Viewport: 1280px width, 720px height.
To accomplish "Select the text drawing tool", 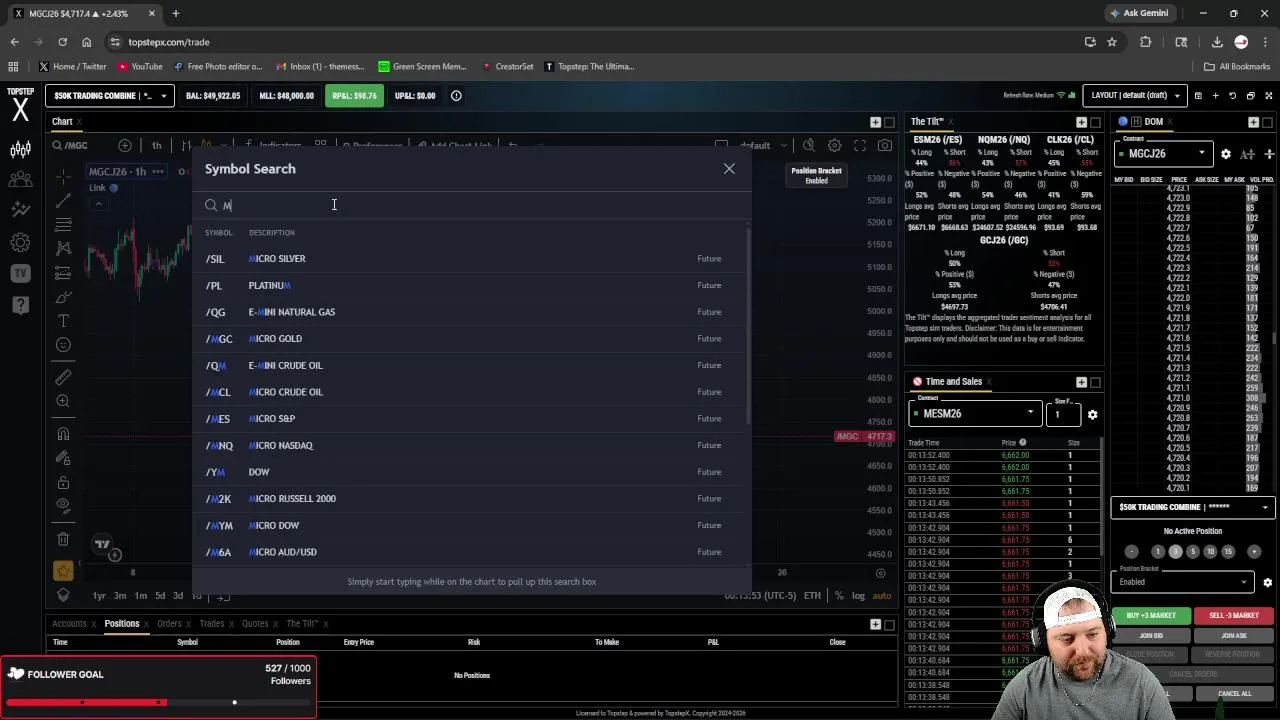I will pos(63,321).
